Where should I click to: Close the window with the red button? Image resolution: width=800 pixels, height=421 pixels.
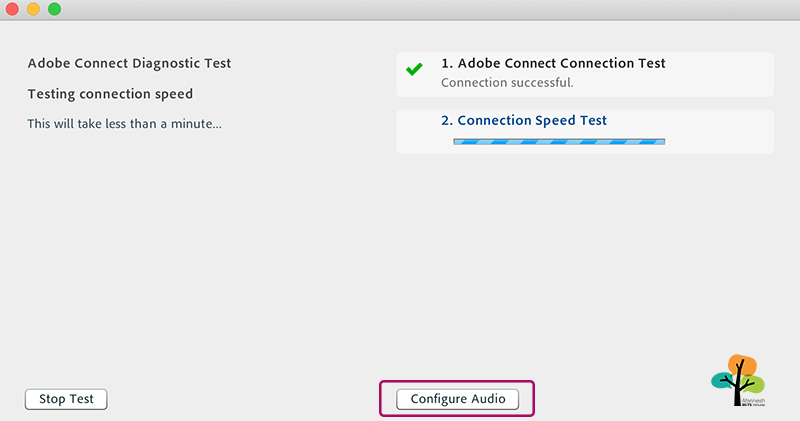coord(12,9)
